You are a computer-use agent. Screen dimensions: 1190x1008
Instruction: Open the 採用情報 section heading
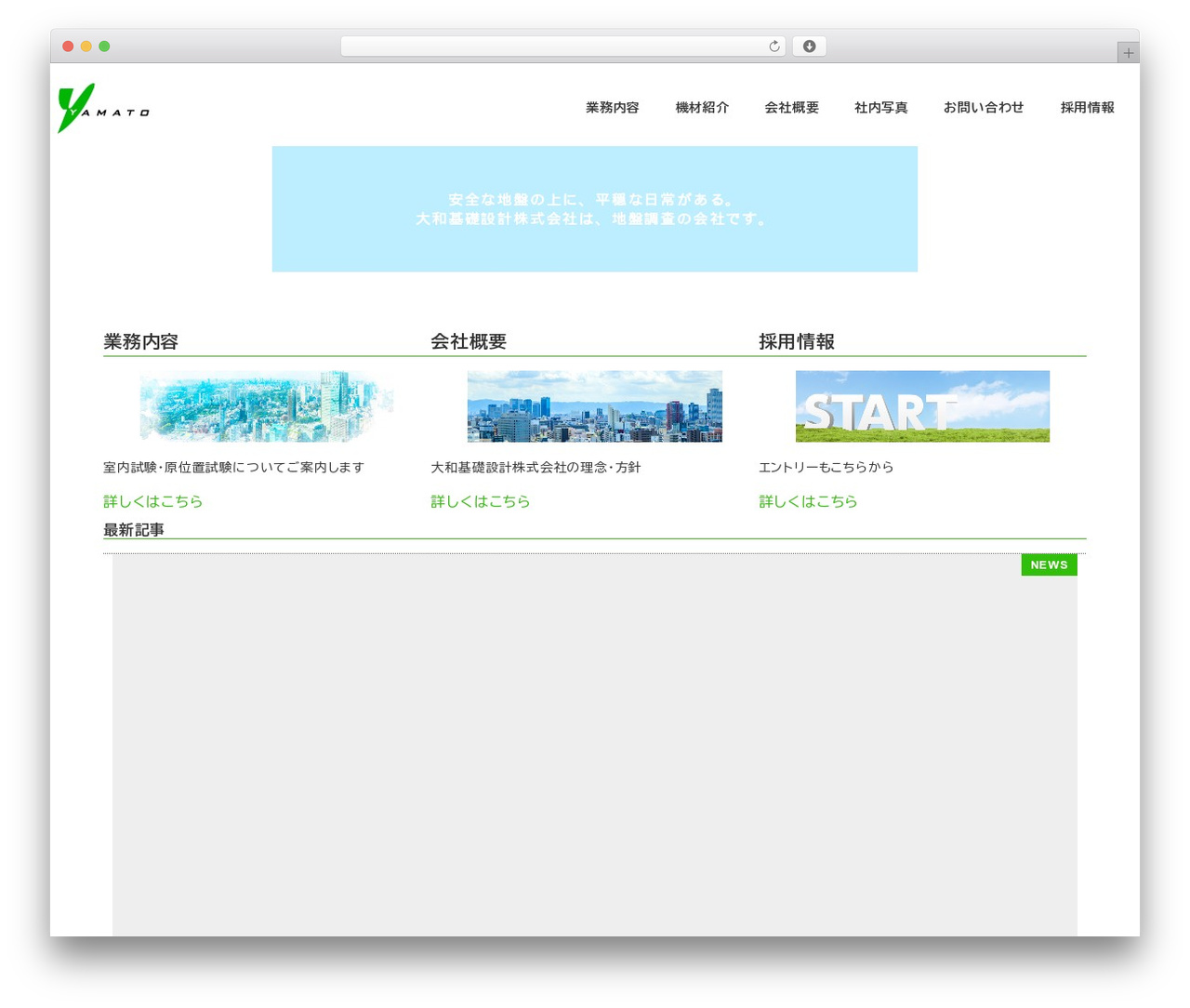point(797,341)
